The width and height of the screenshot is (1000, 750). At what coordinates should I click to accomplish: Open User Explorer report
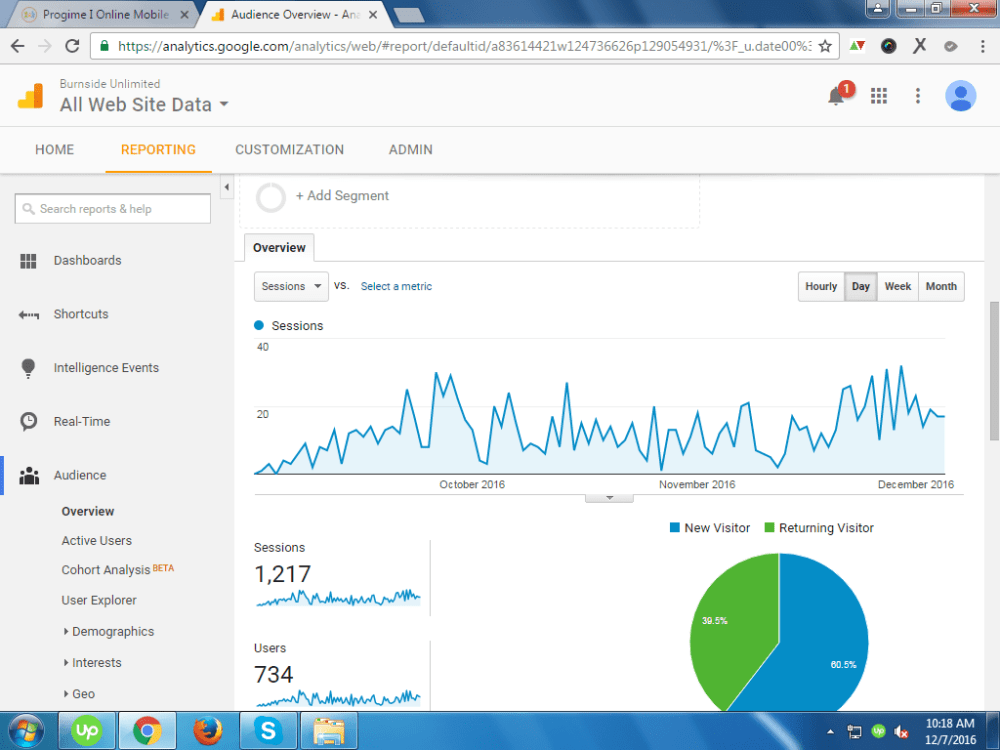click(x=99, y=601)
